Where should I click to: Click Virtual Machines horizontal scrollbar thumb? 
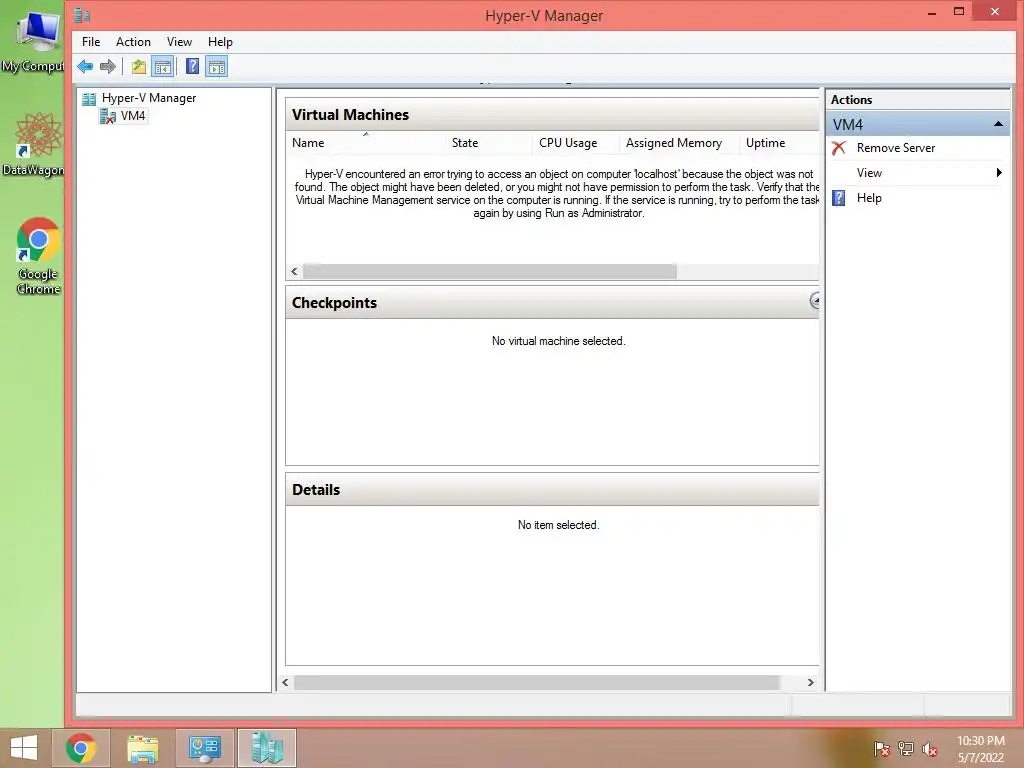pos(490,272)
